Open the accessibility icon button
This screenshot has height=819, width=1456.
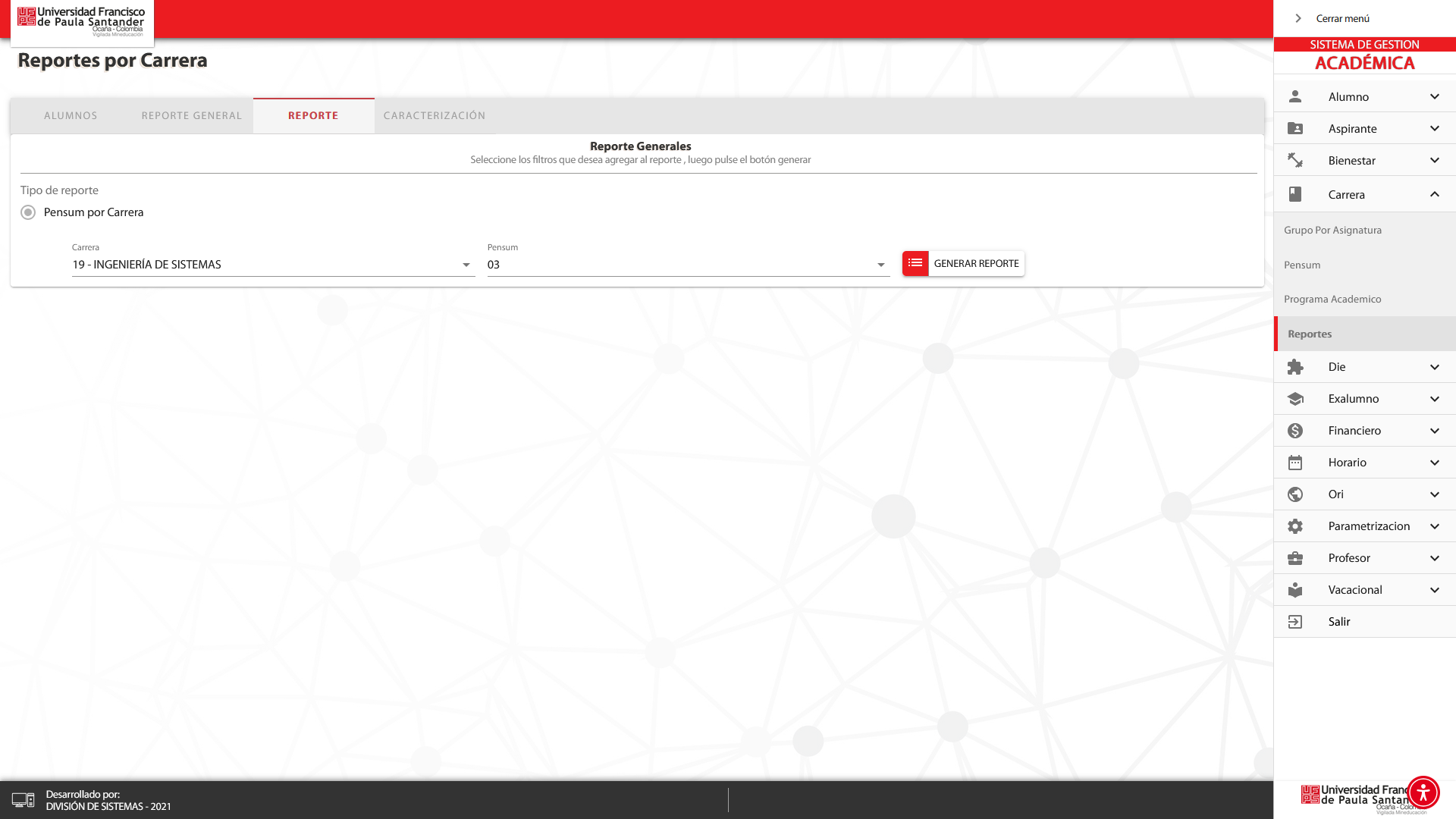tap(1423, 792)
